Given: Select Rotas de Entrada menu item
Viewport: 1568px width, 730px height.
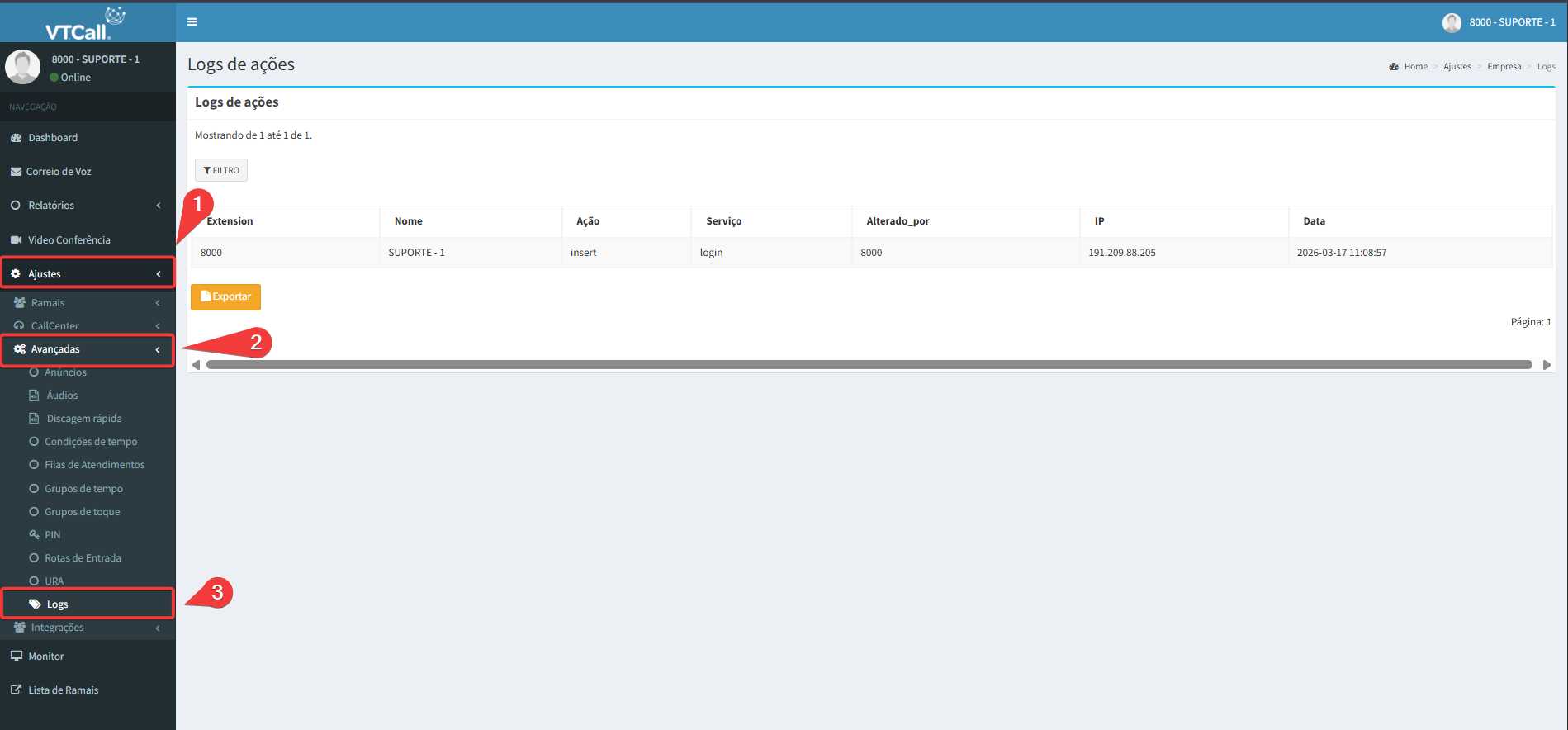Looking at the screenshot, I should pos(83,558).
